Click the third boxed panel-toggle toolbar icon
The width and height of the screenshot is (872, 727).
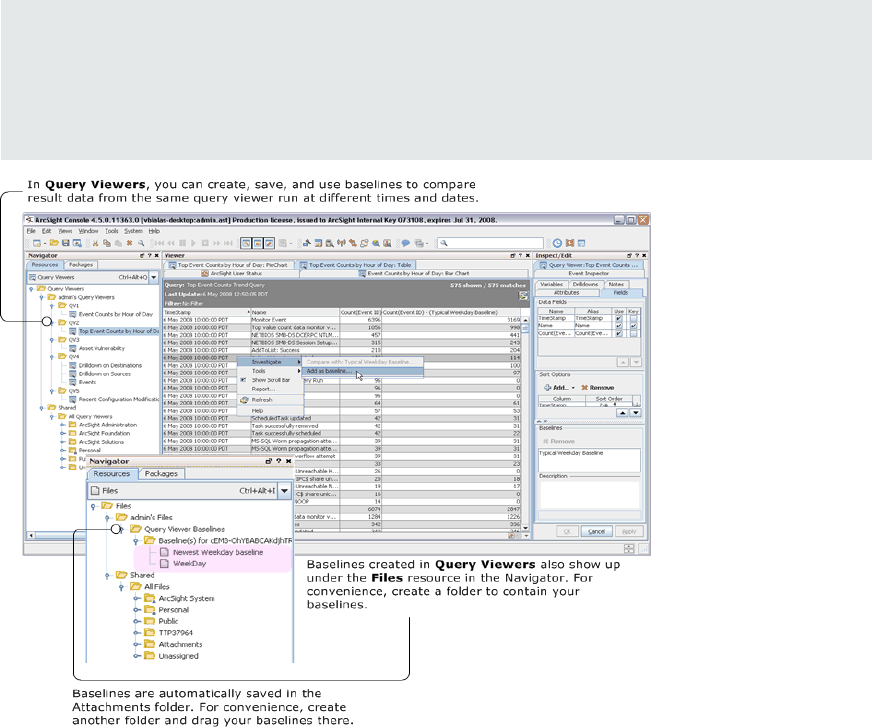tap(269, 243)
